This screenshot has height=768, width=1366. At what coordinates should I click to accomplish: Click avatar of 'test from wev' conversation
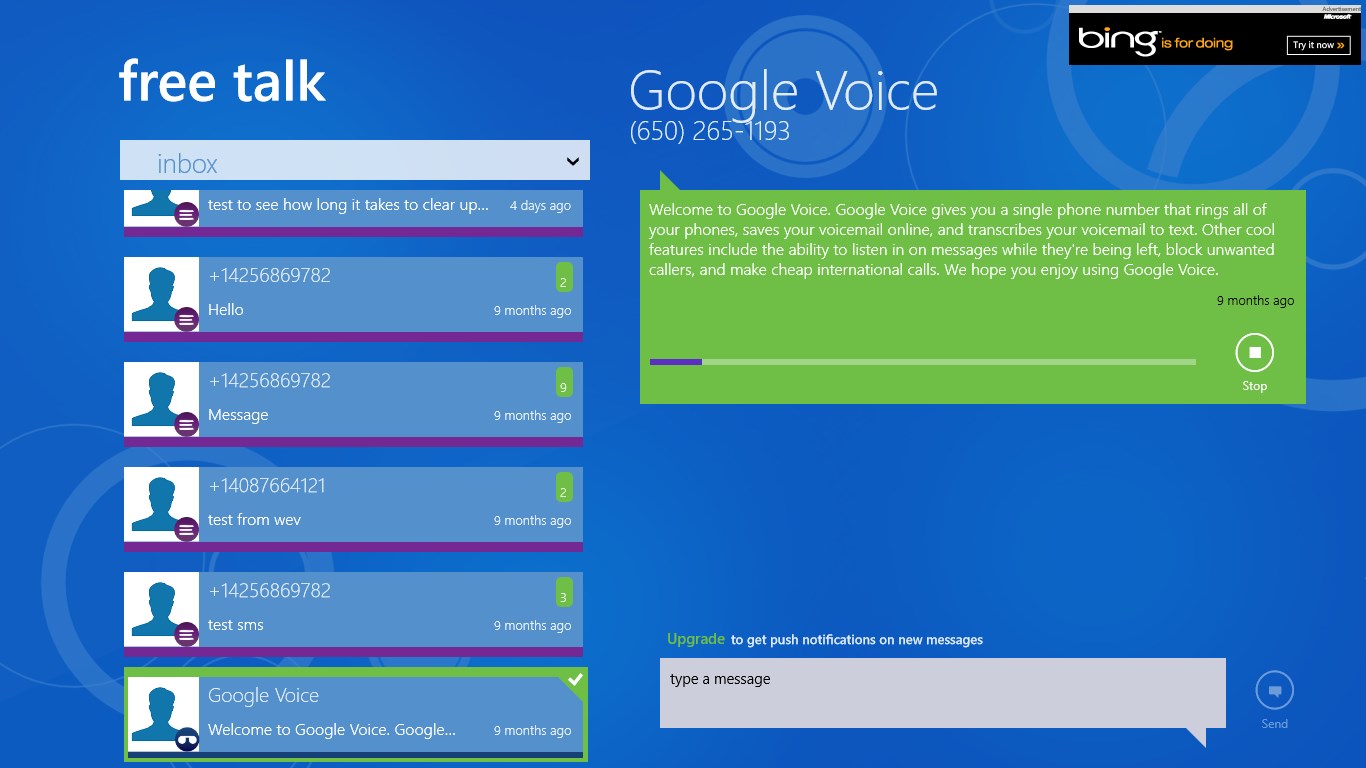click(x=161, y=504)
